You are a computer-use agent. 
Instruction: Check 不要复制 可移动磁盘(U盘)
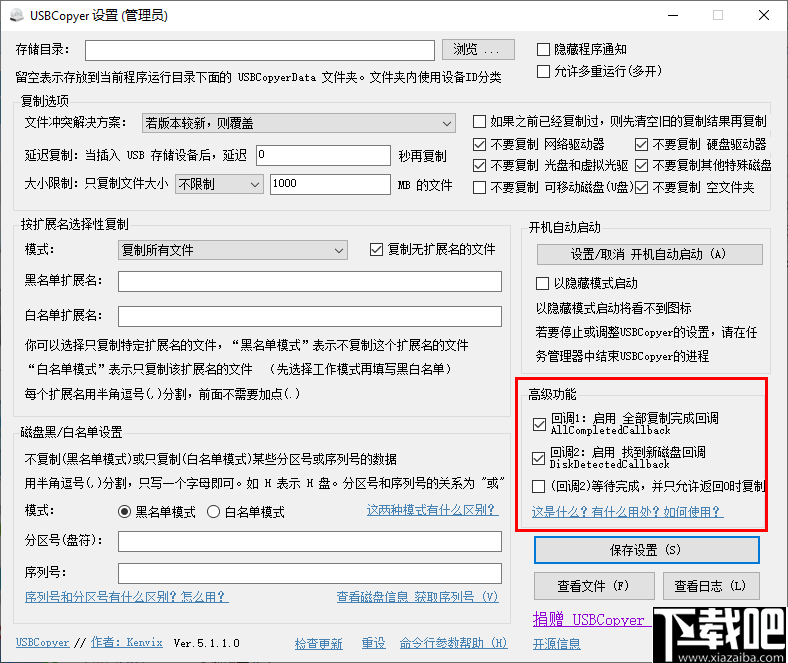point(479,187)
